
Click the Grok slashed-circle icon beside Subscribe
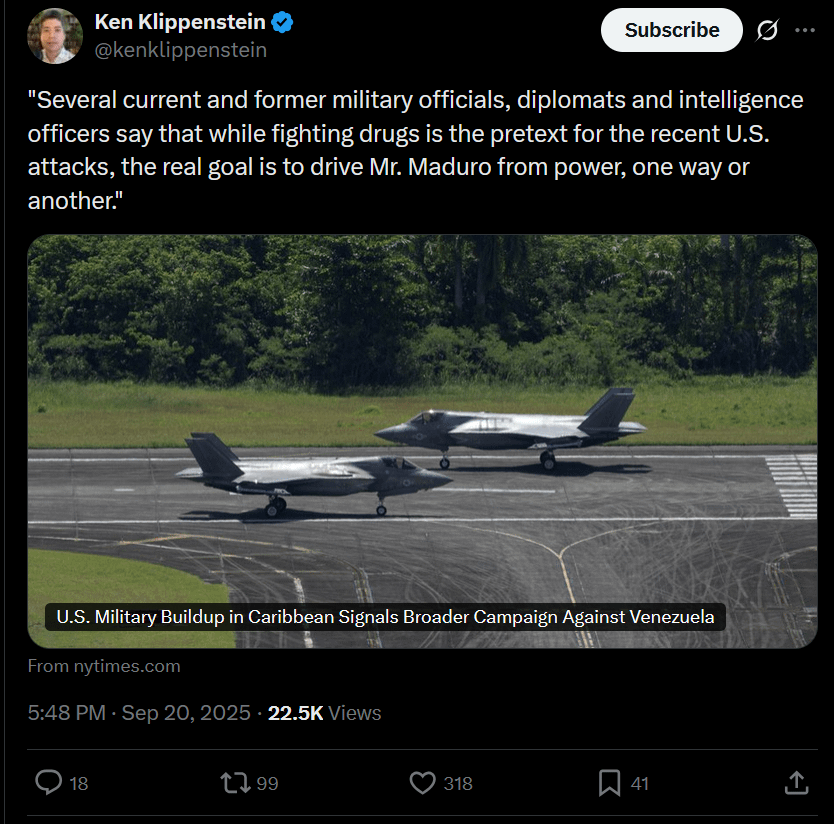coord(767,30)
